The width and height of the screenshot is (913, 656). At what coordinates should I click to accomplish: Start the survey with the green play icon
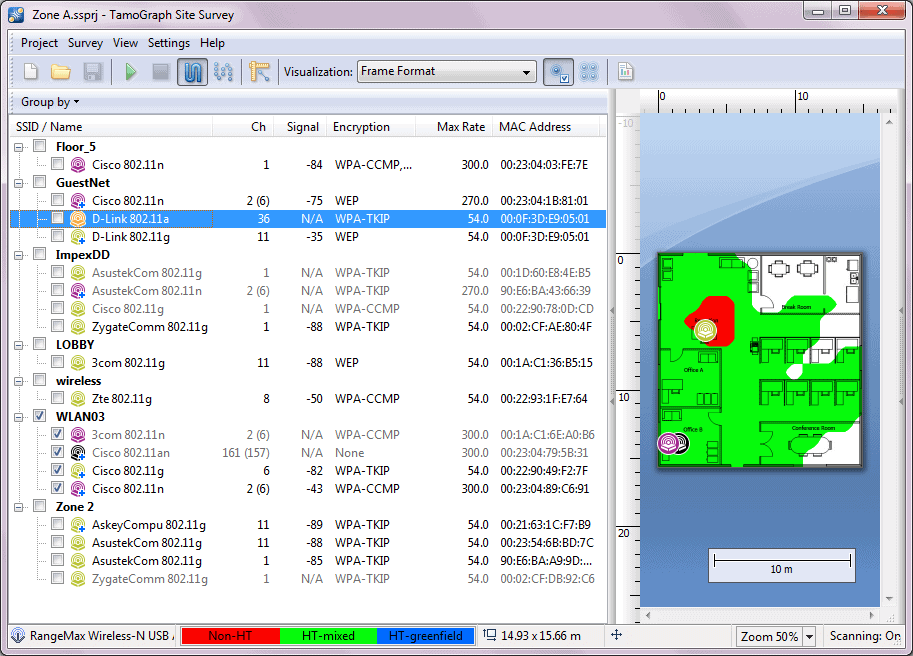(x=131, y=72)
